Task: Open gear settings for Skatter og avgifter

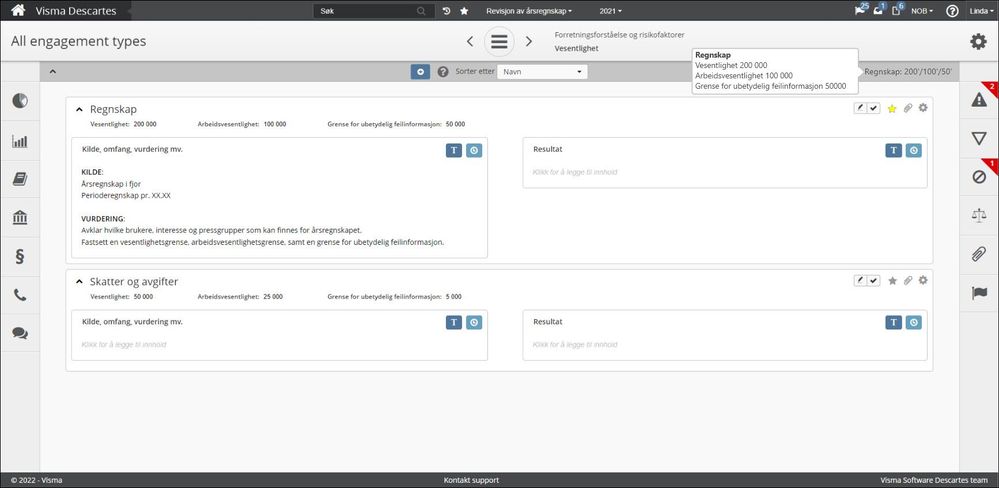Action: pos(923,280)
